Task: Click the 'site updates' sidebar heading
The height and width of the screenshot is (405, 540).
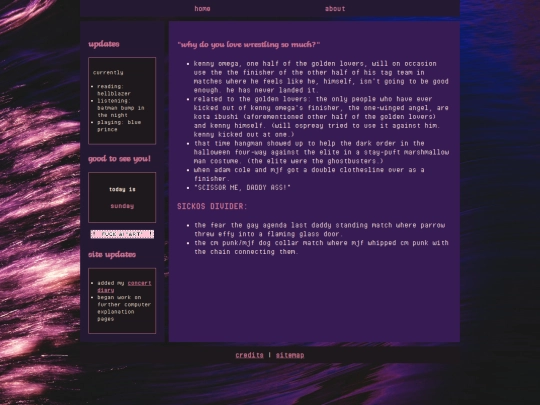Action: tap(112, 254)
